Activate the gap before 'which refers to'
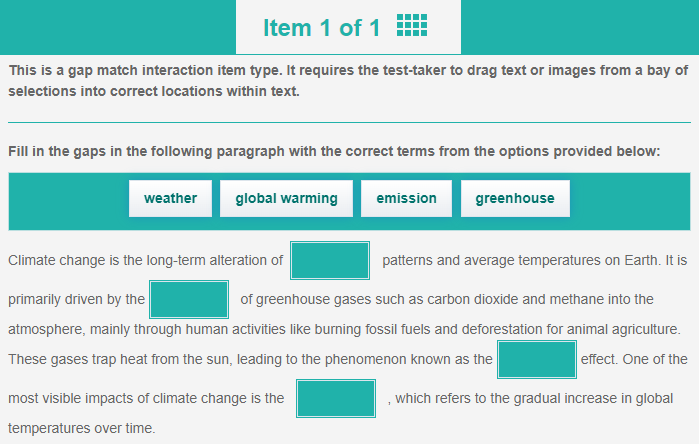 click(x=336, y=398)
